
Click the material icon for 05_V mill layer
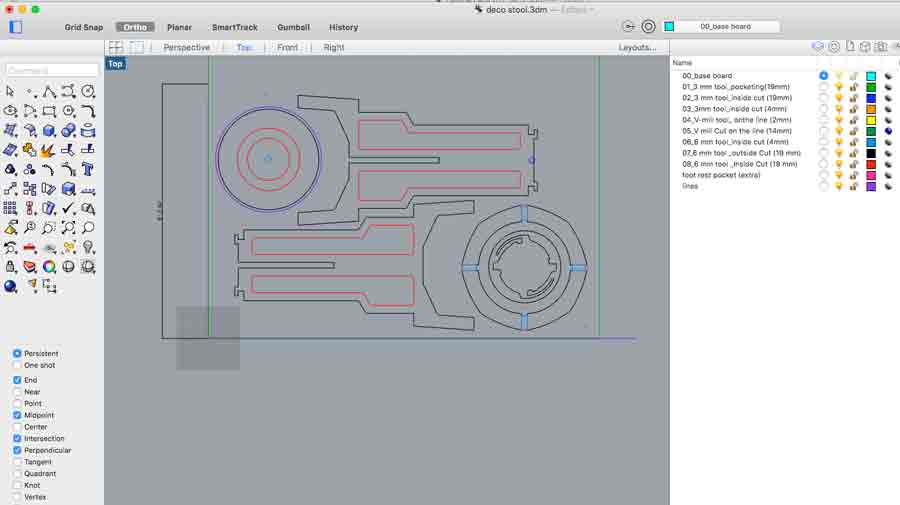[x=888, y=131]
